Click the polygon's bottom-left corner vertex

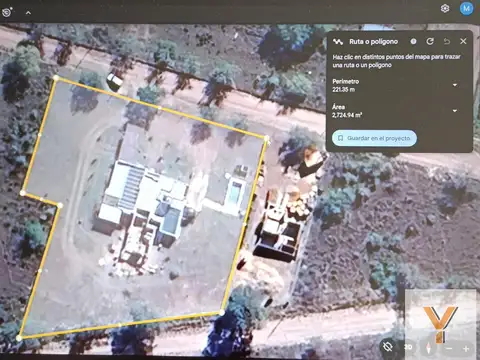tap(19, 338)
